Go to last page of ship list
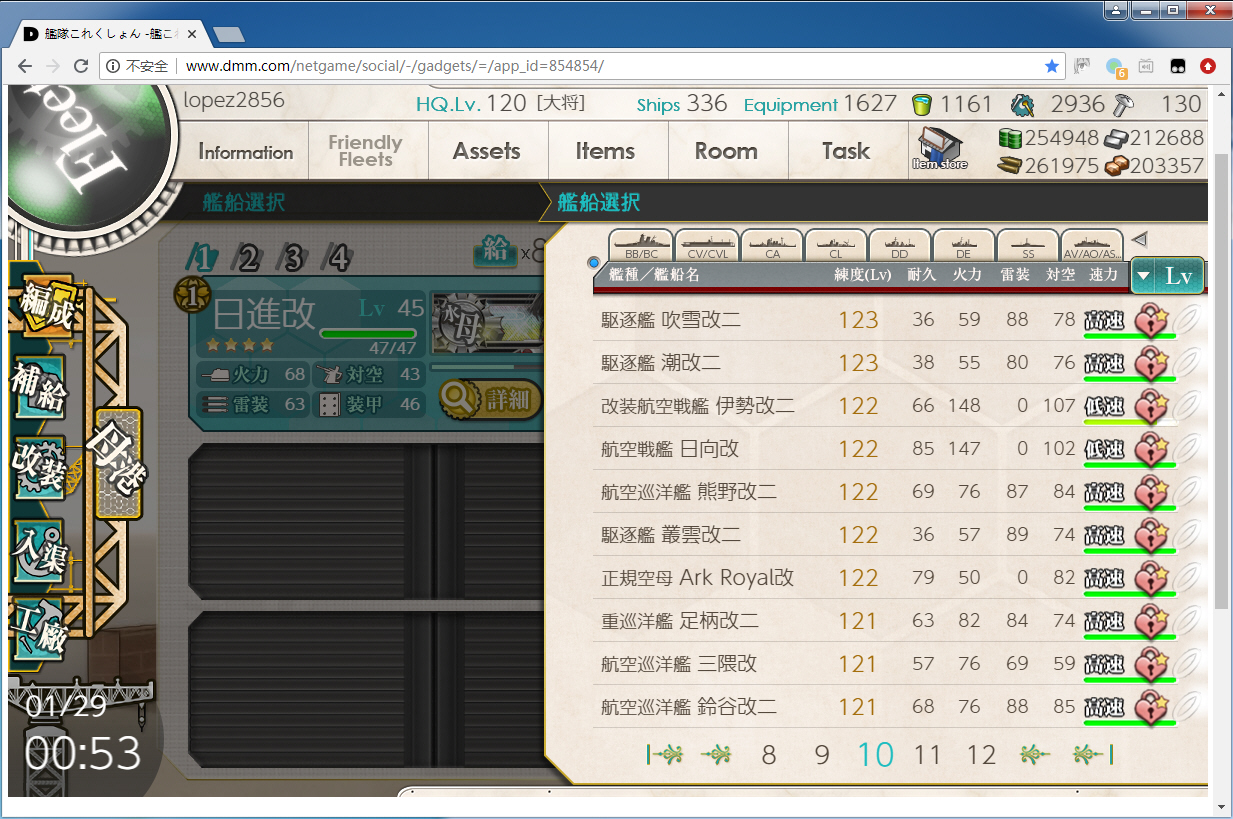 coord(1093,755)
